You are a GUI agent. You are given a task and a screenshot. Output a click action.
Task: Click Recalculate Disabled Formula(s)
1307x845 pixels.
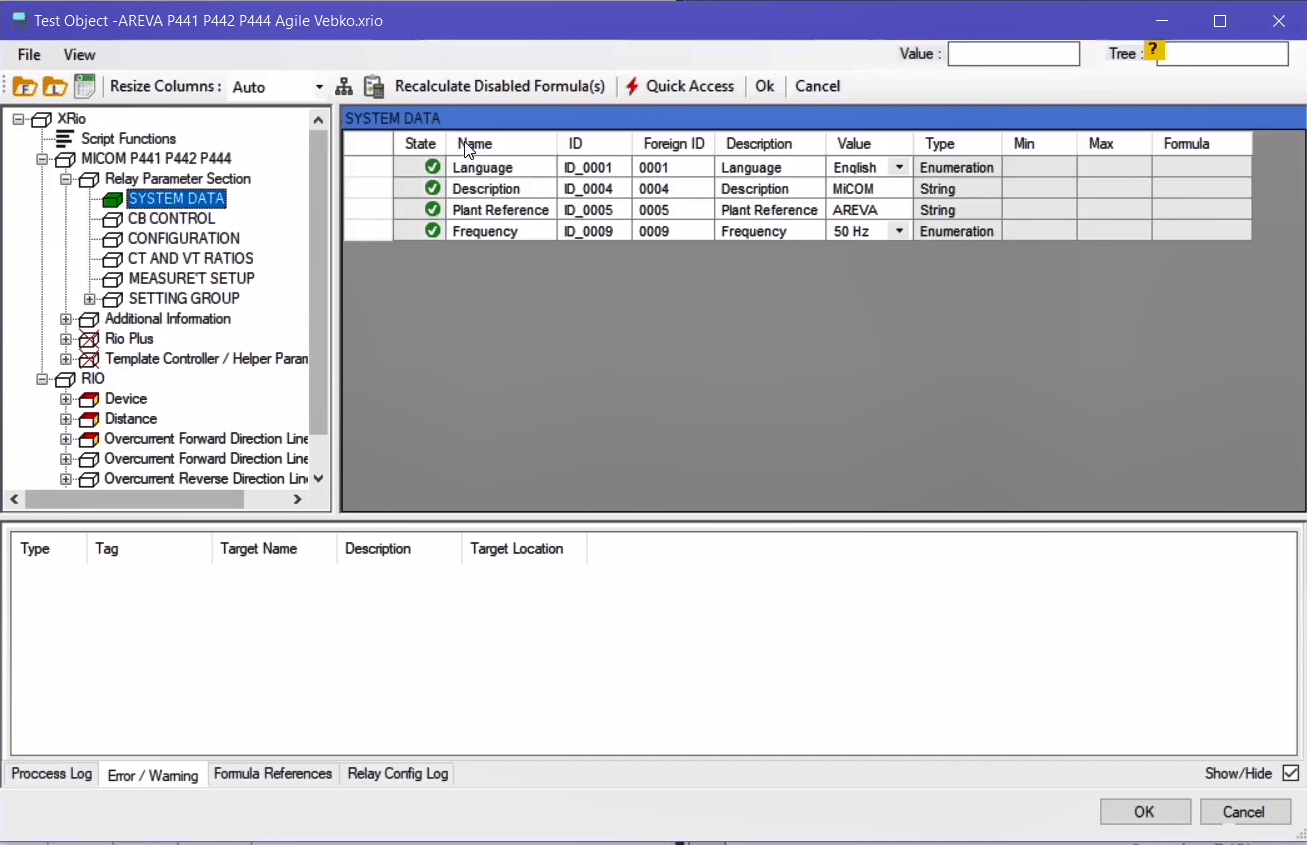(500, 86)
